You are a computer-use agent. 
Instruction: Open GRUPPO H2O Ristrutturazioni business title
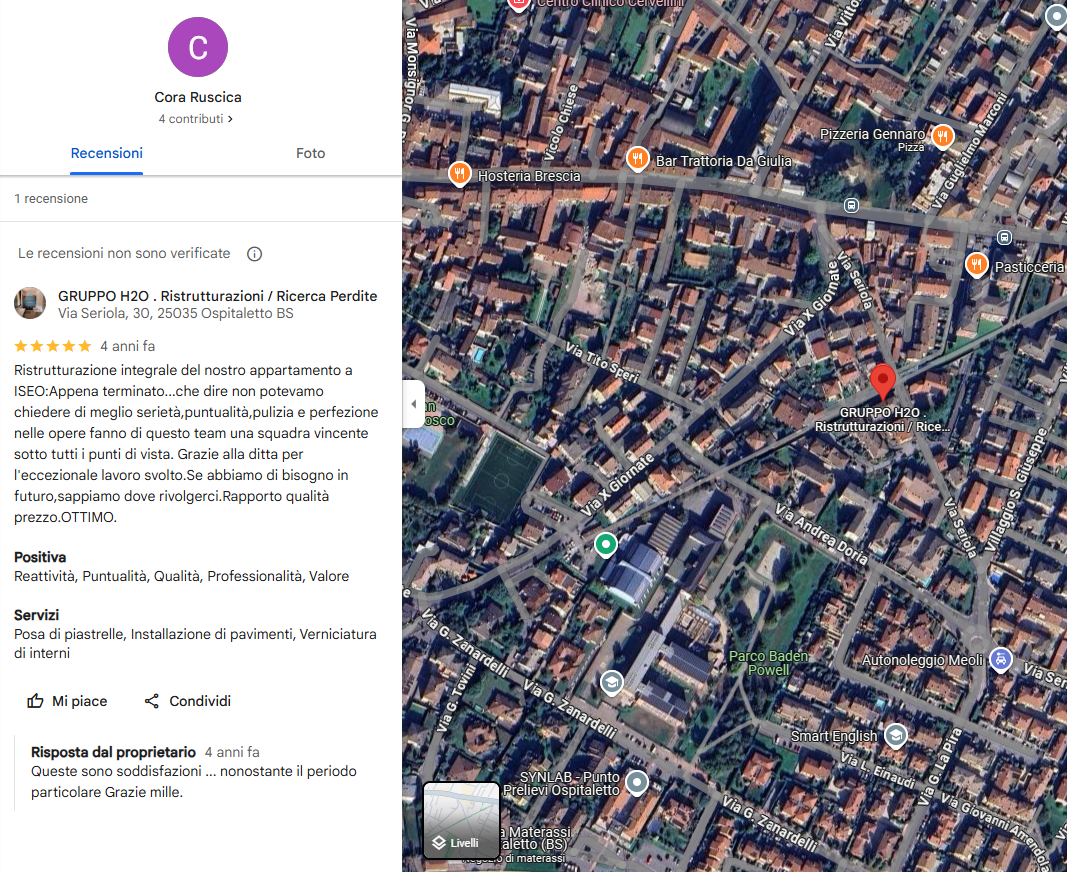217,296
